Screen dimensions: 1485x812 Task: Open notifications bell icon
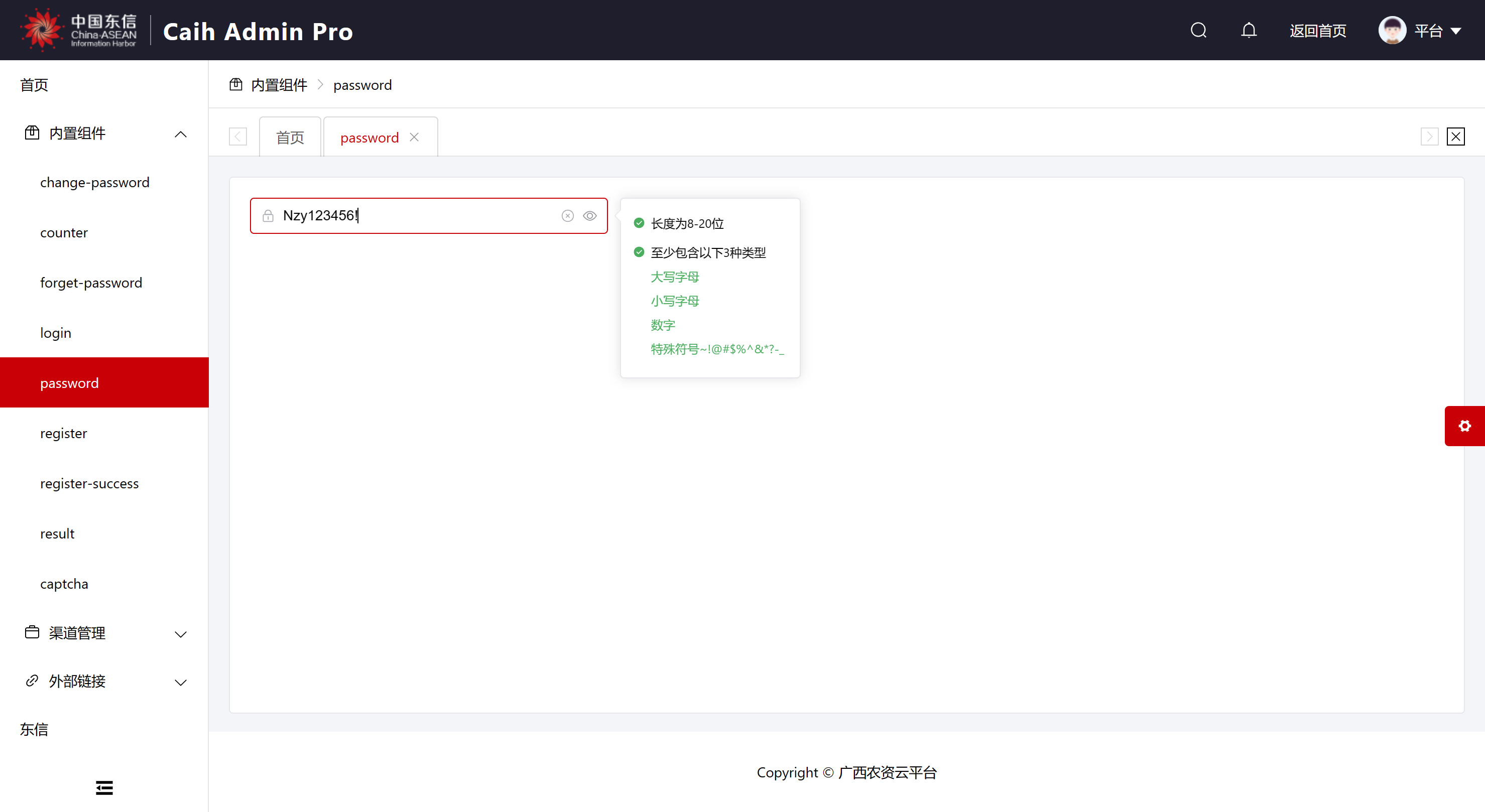[x=1248, y=30]
